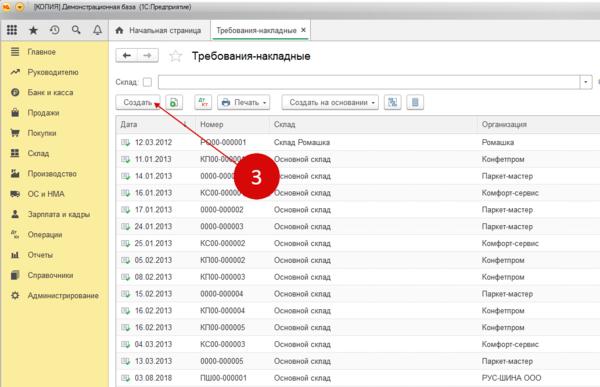The image size is (600, 387).
Task: Show Дт/Кт postings icon
Action: point(203,103)
